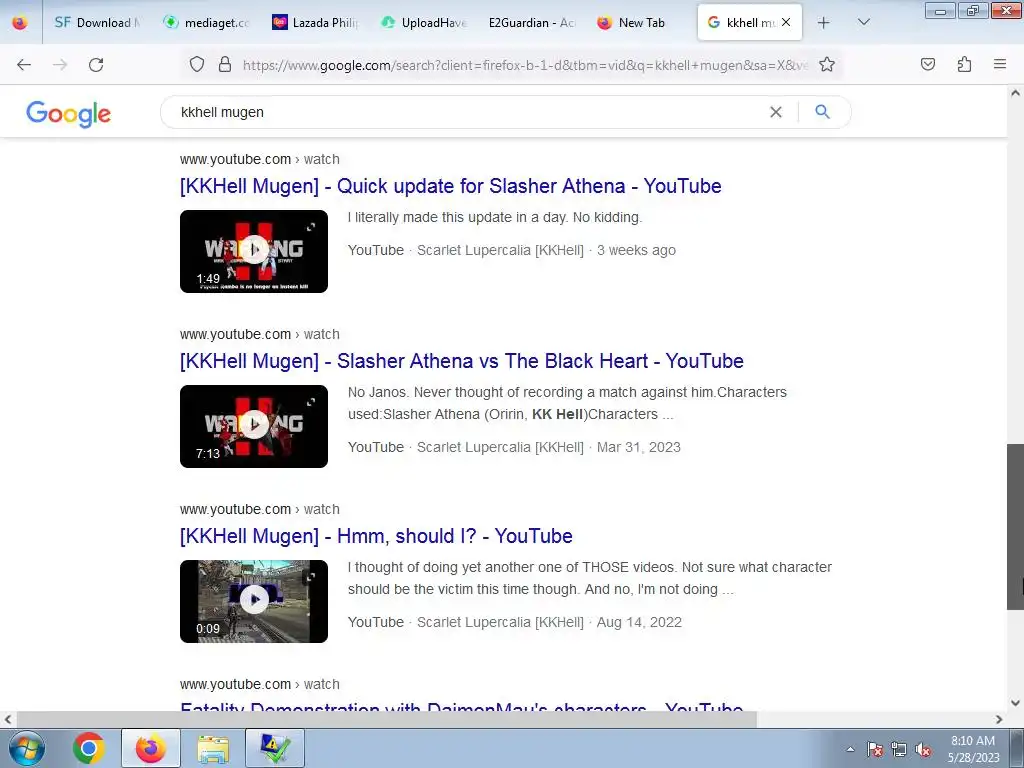Switch to Lazada Philippines tab

pos(315,22)
